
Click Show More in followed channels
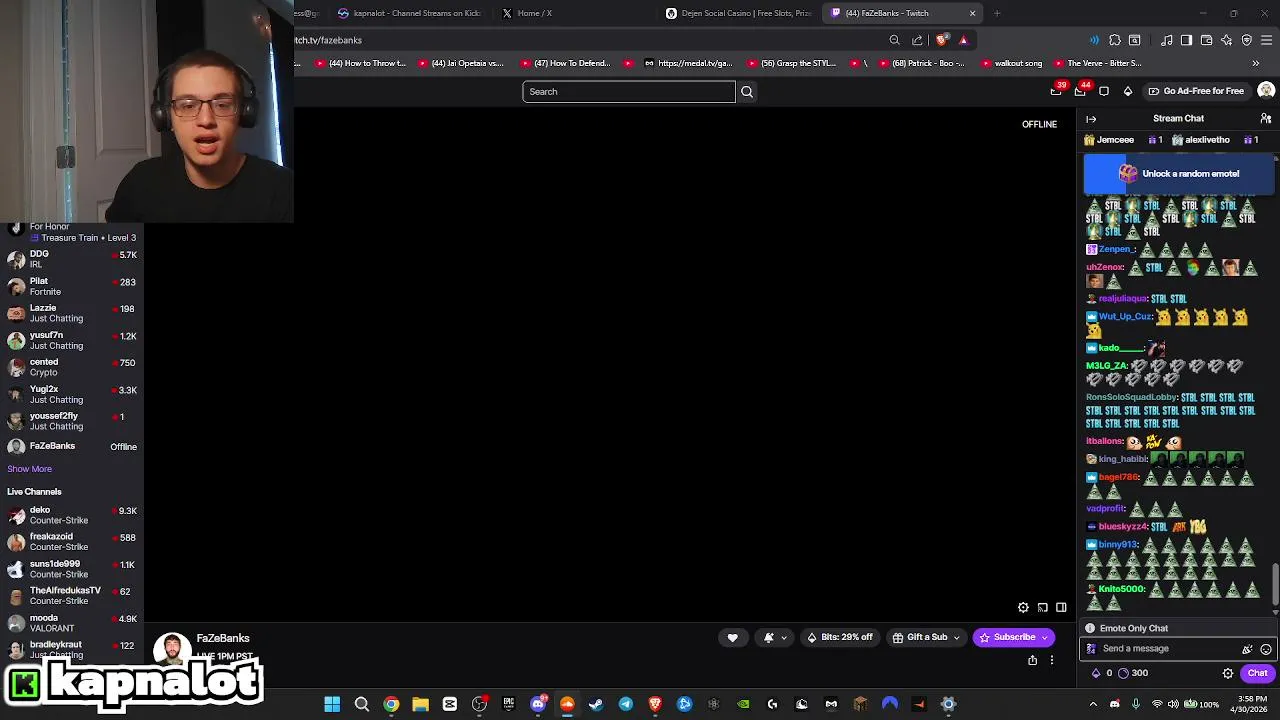tap(29, 469)
